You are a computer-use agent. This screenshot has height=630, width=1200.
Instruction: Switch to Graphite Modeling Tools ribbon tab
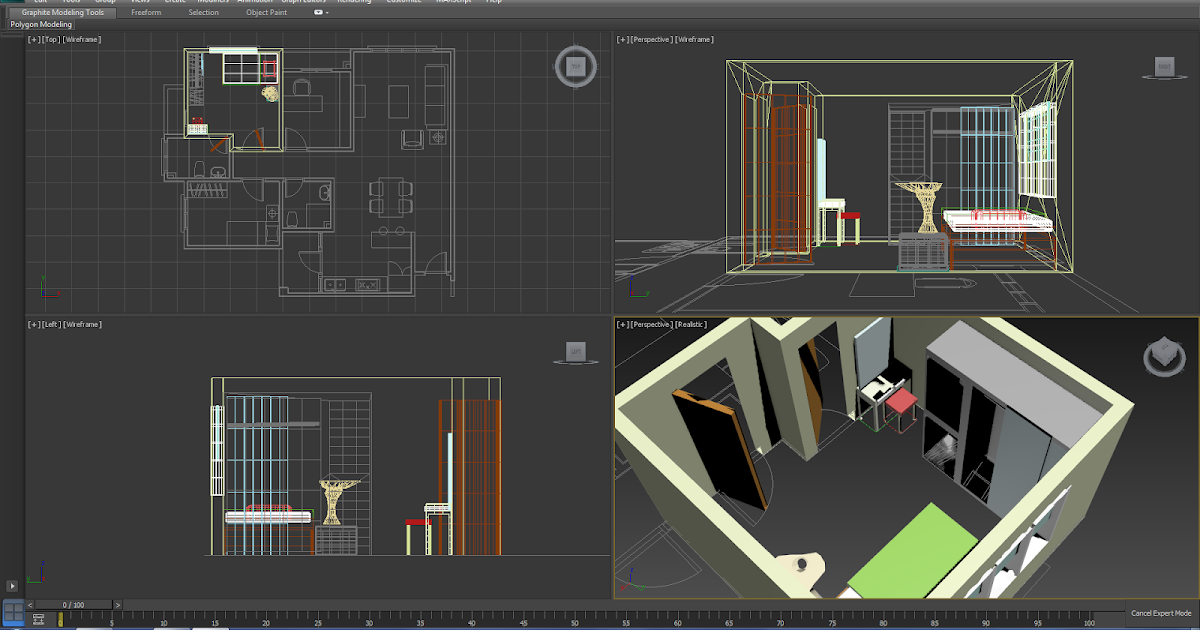(x=62, y=12)
